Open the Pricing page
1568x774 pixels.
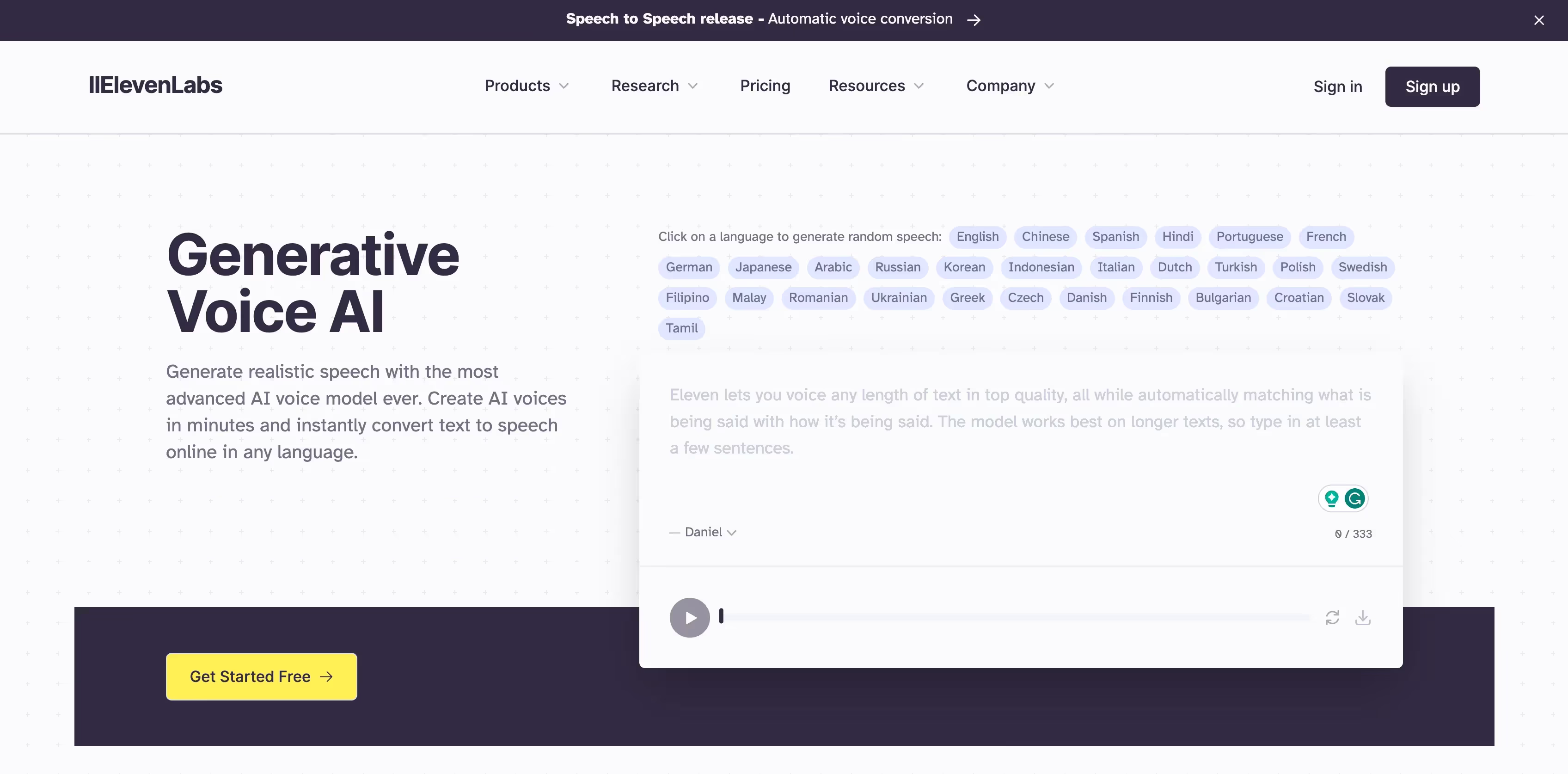point(765,86)
